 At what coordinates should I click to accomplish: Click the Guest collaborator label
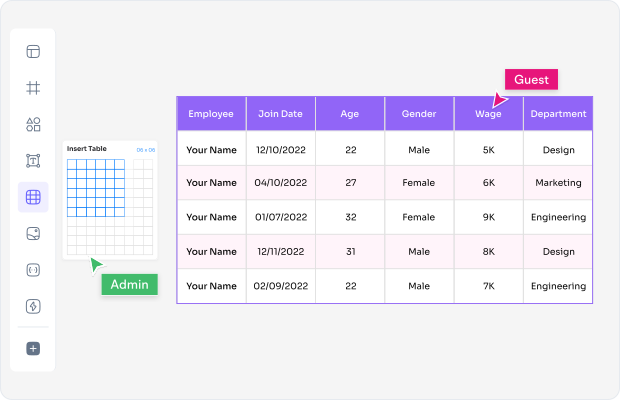[x=531, y=80]
